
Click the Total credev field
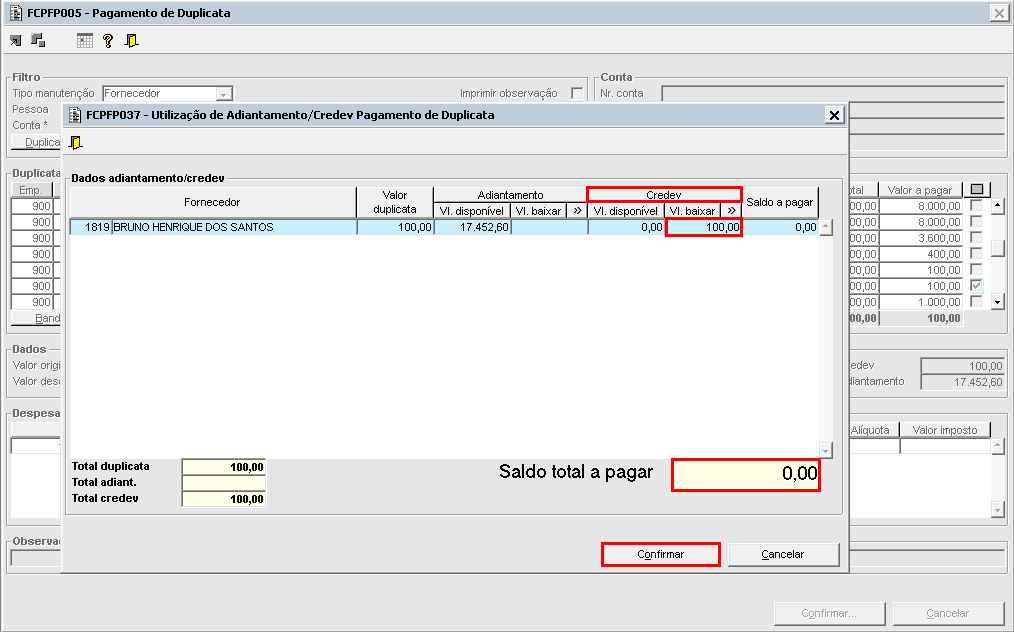tap(224, 499)
